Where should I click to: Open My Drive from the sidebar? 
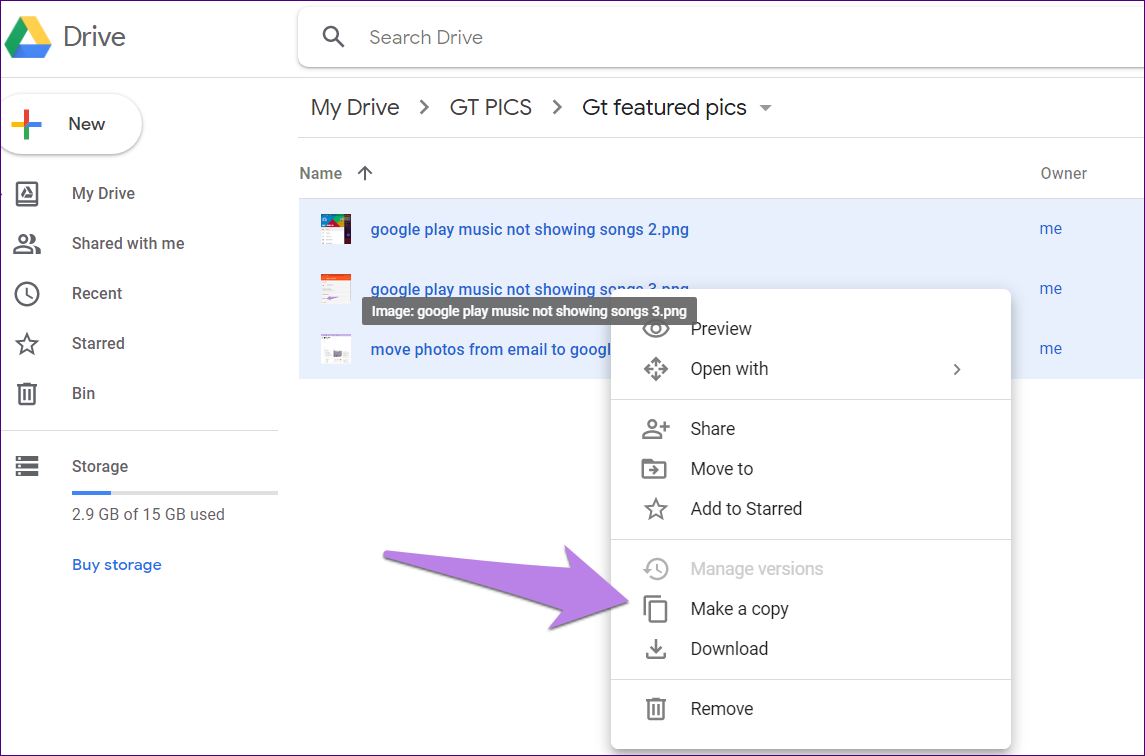pyautogui.click(x=103, y=193)
